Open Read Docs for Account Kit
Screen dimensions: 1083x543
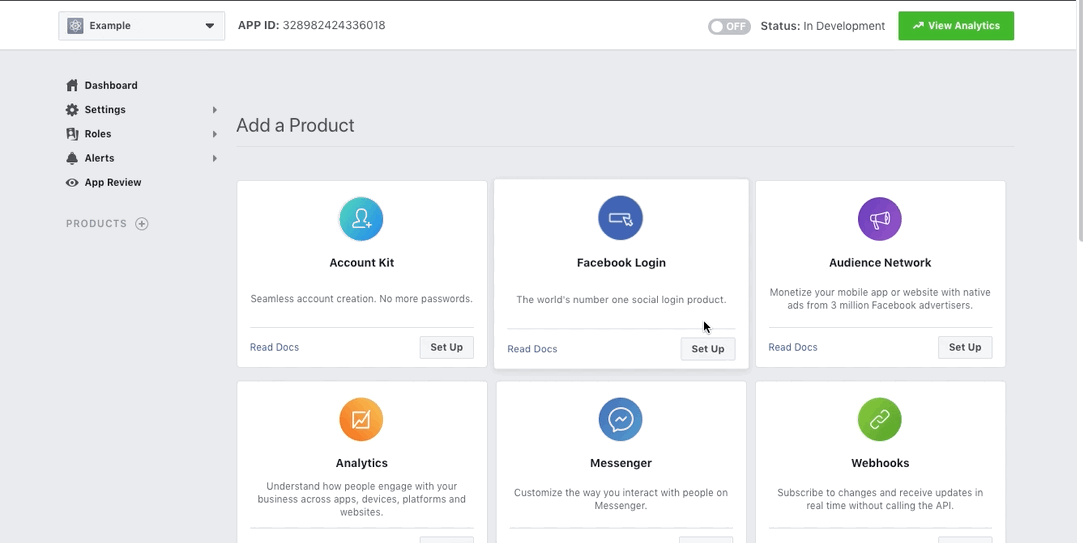pyautogui.click(x=274, y=347)
